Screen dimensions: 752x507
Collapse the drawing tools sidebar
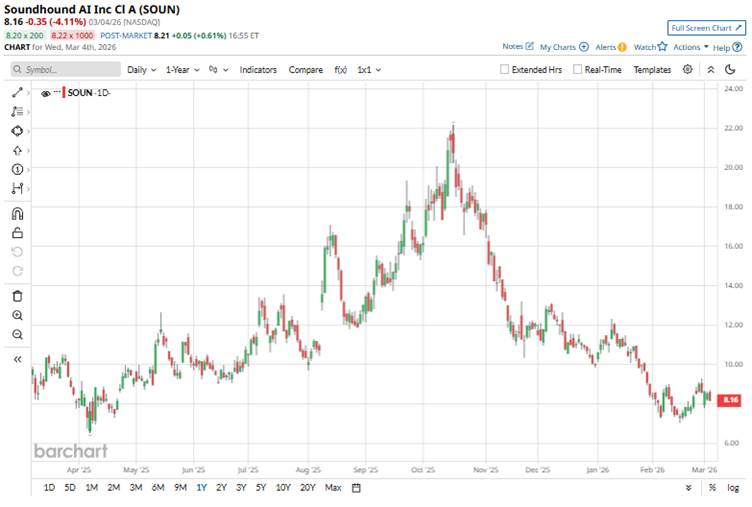(17, 359)
